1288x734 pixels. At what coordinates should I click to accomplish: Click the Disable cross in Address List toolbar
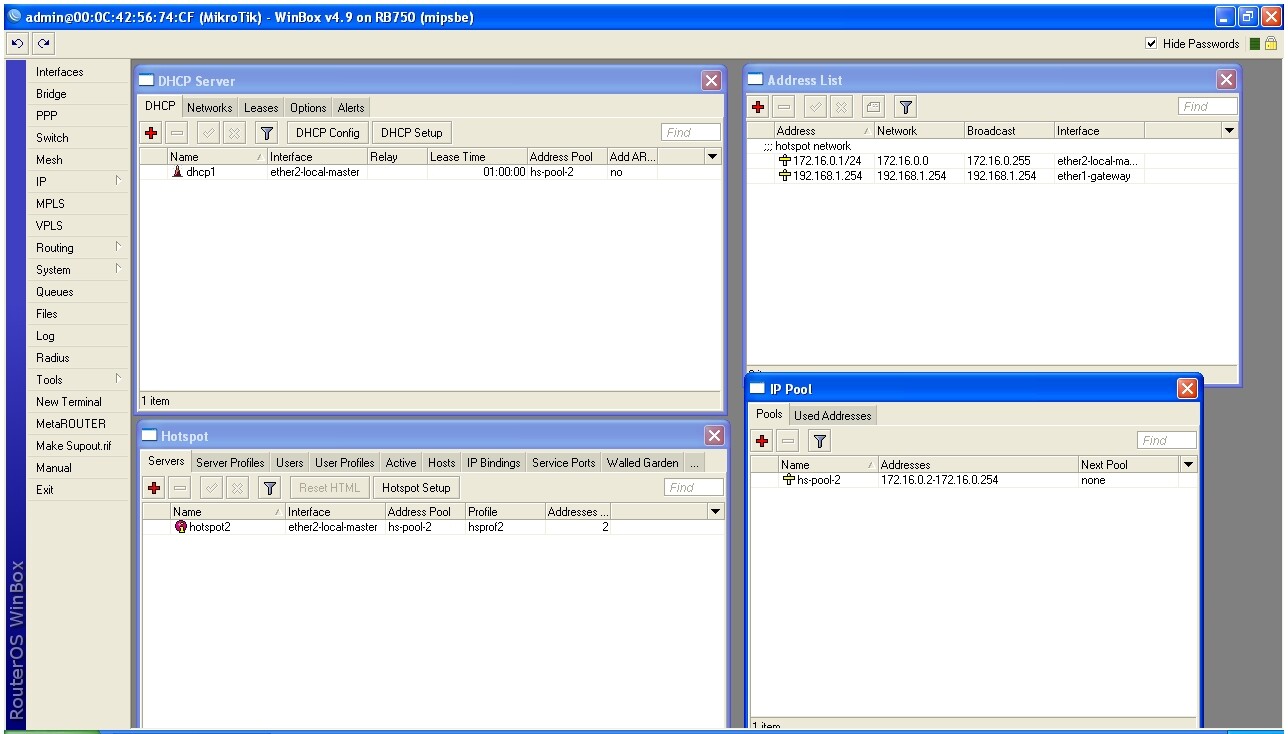point(841,107)
